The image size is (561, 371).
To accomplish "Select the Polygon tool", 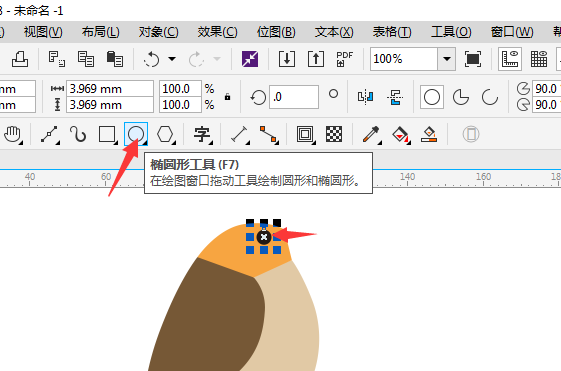I will point(165,135).
